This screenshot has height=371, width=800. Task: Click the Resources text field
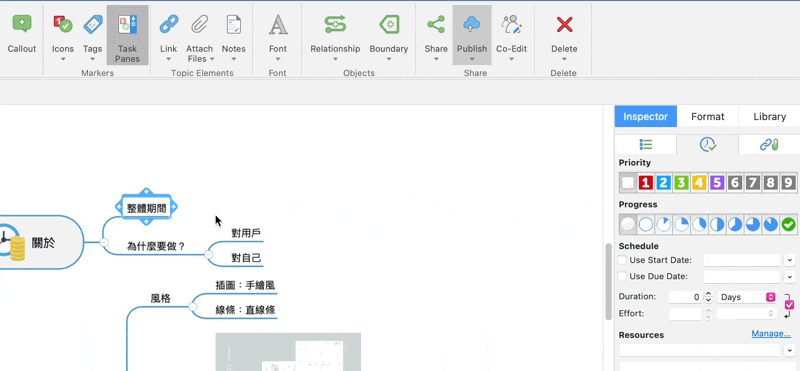click(x=699, y=350)
